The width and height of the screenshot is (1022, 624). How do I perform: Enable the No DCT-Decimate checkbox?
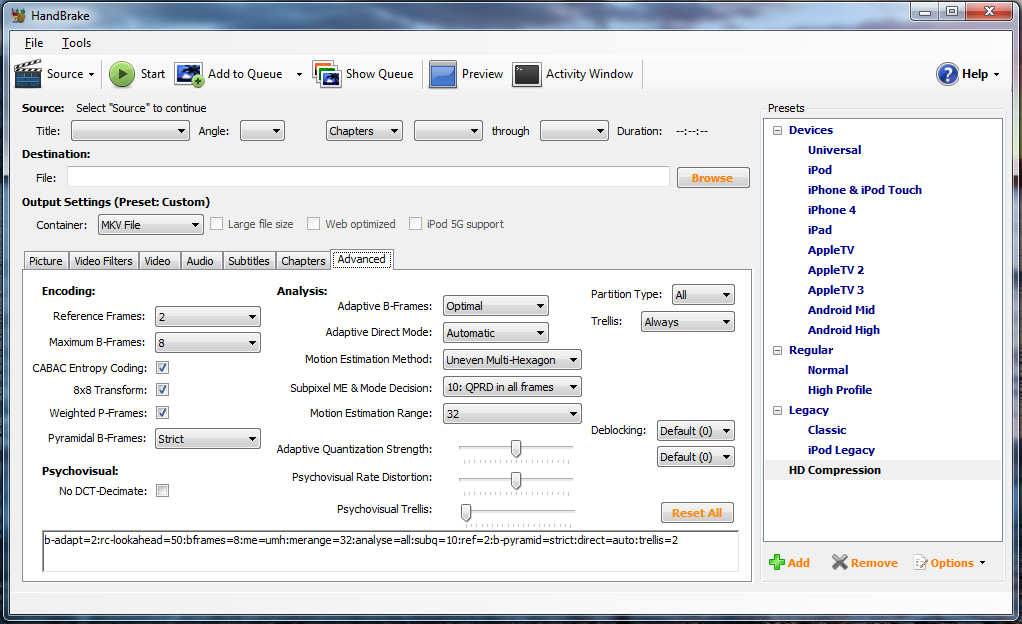pos(162,491)
